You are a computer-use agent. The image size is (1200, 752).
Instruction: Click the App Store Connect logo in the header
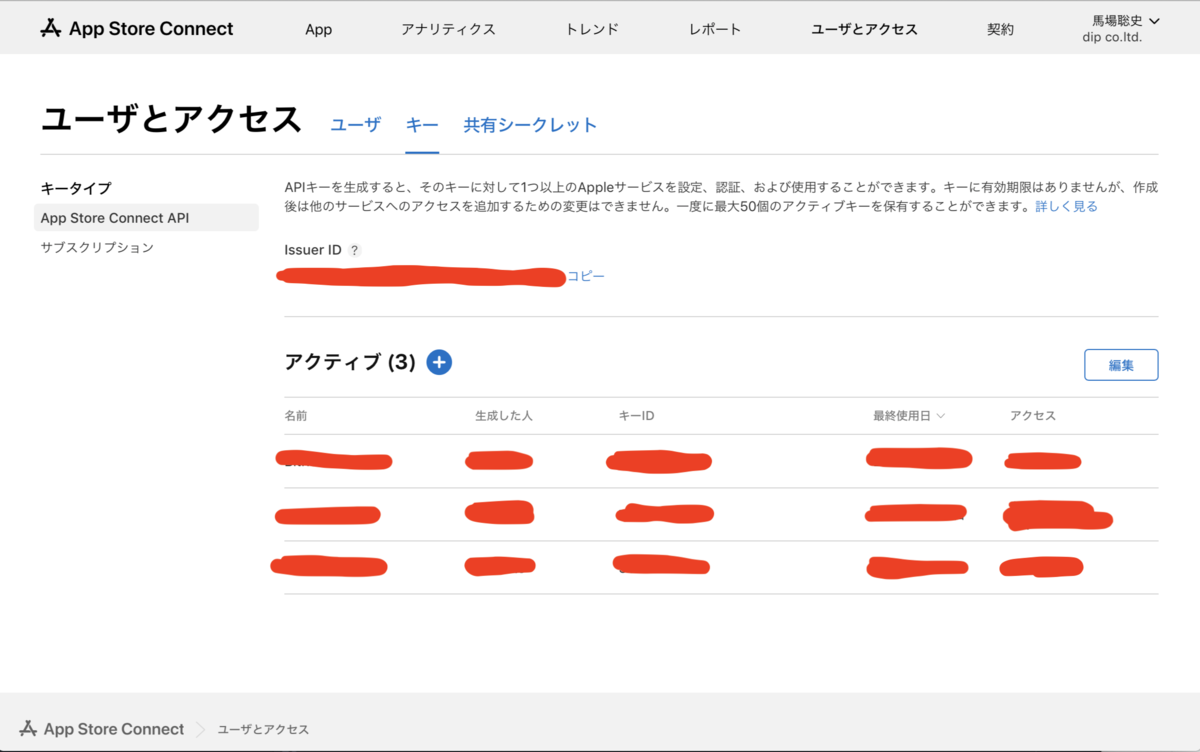click(137, 28)
